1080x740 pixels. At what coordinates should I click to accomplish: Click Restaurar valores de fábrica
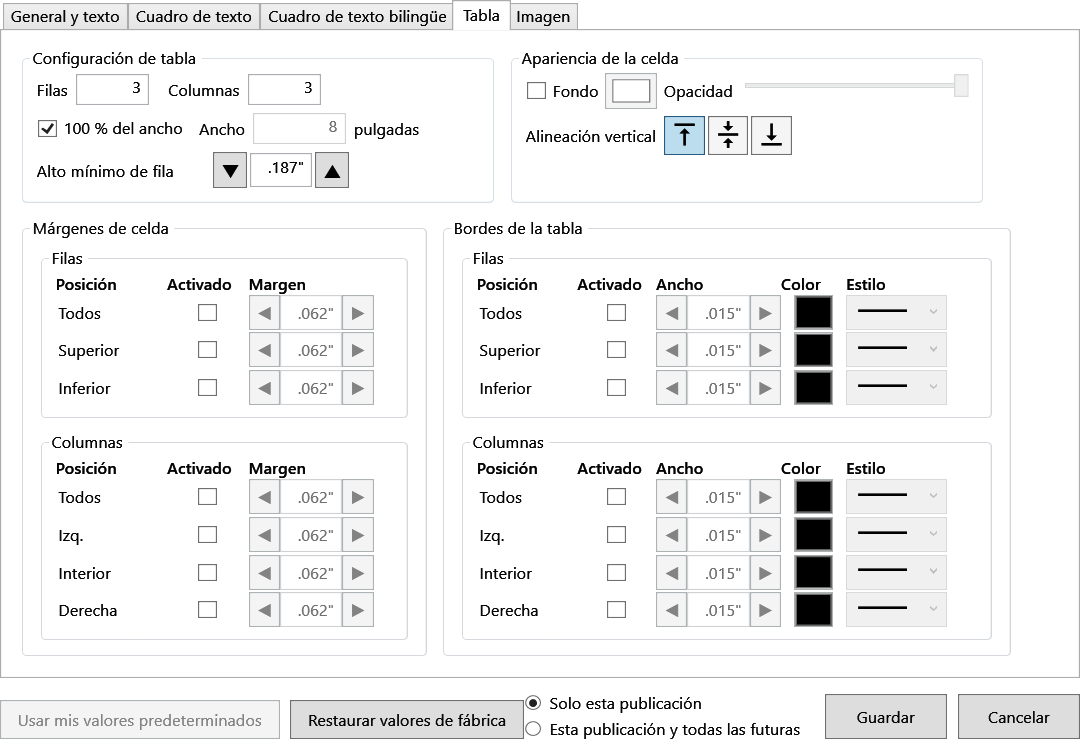tap(406, 720)
